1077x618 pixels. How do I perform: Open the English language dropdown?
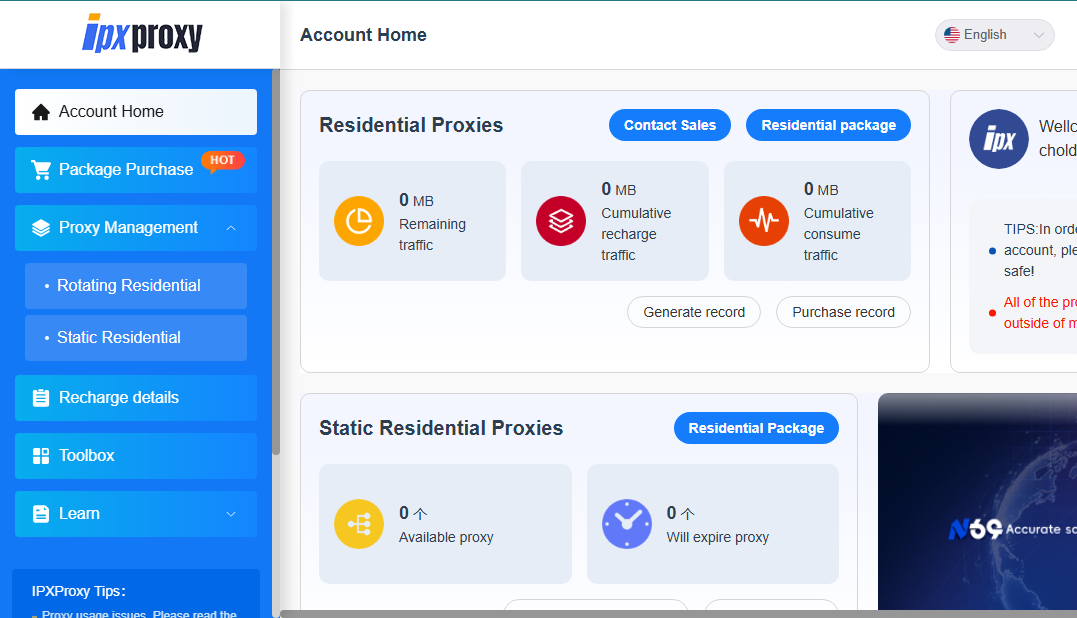[994, 35]
